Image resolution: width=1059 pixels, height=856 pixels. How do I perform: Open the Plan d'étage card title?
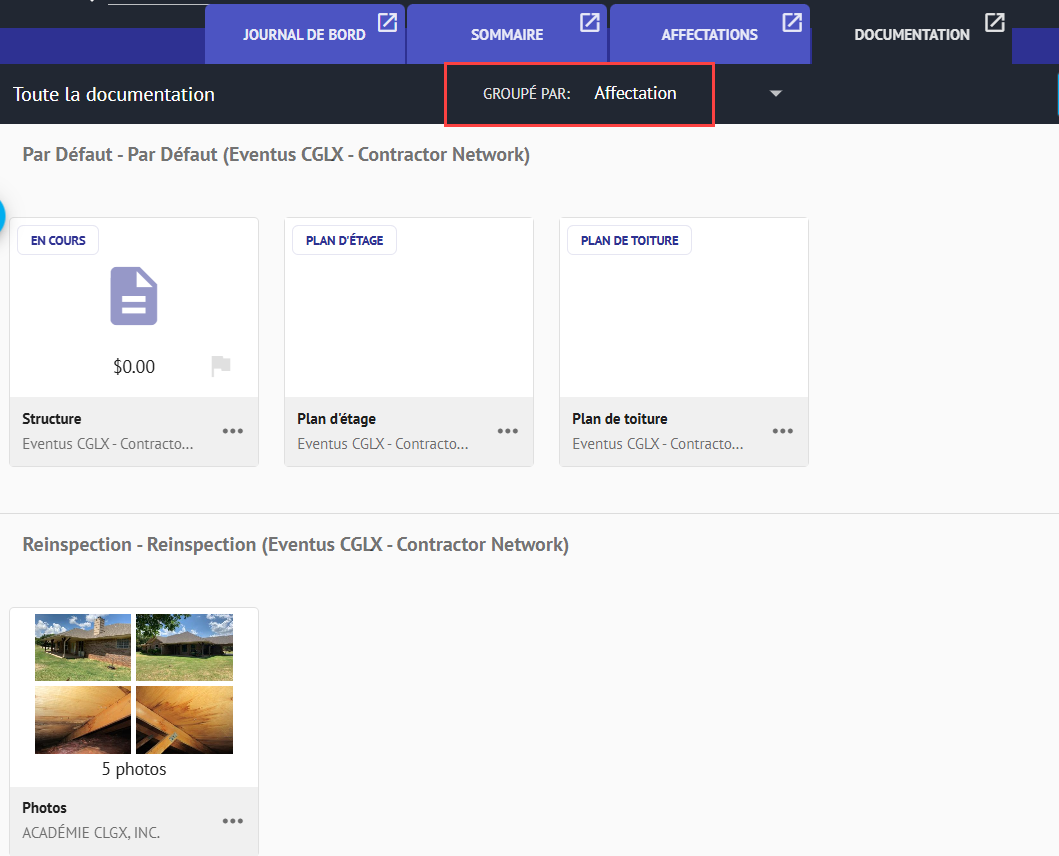click(336, 419)
